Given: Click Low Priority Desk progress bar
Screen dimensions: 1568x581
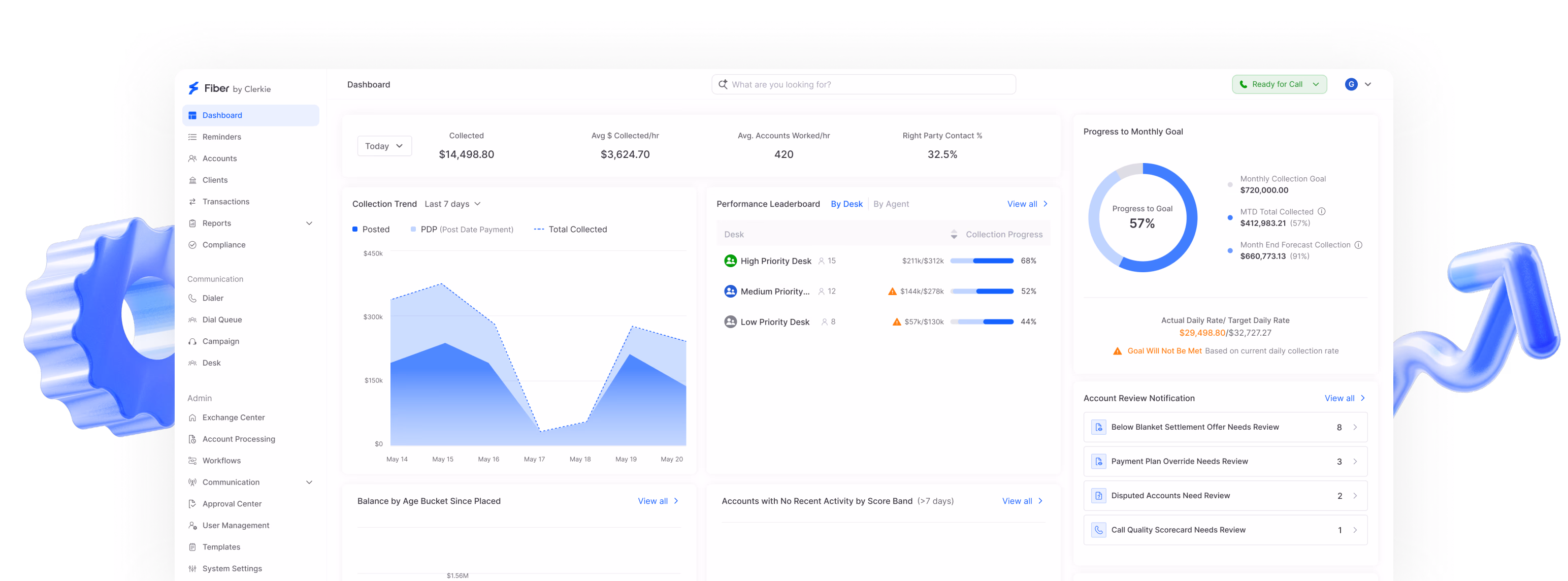Looking at the screenshot, I should tap(981, 322).
